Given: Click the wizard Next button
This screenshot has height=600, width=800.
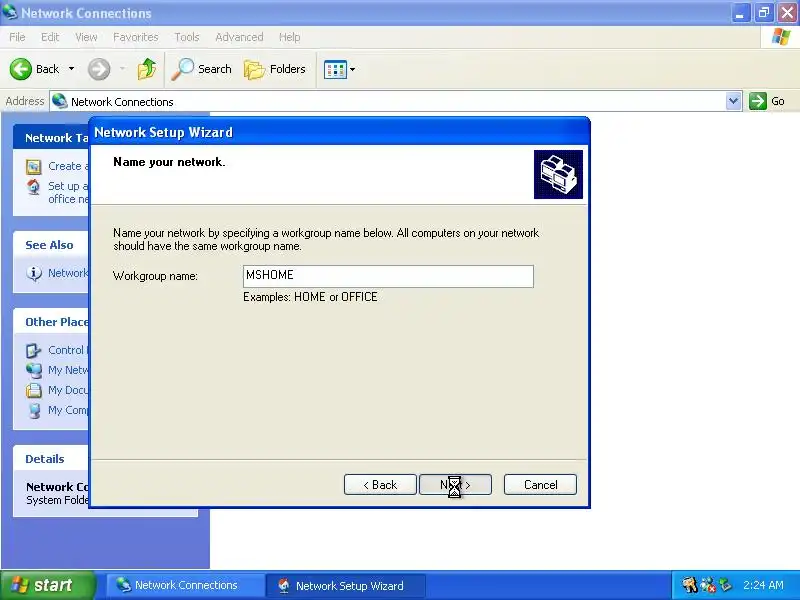Looking at the screenshot, I should click(455, 485).
